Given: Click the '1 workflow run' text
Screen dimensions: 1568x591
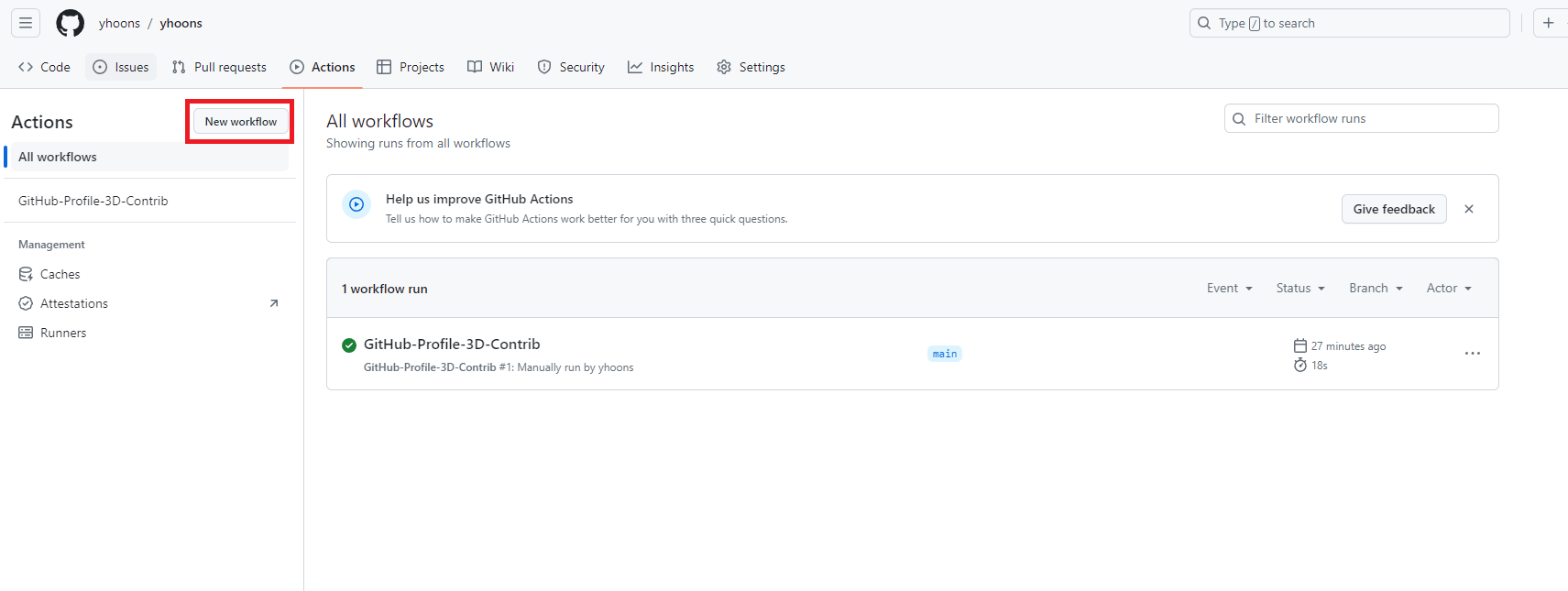Looking at the screenshot, I should click(385, 289).
